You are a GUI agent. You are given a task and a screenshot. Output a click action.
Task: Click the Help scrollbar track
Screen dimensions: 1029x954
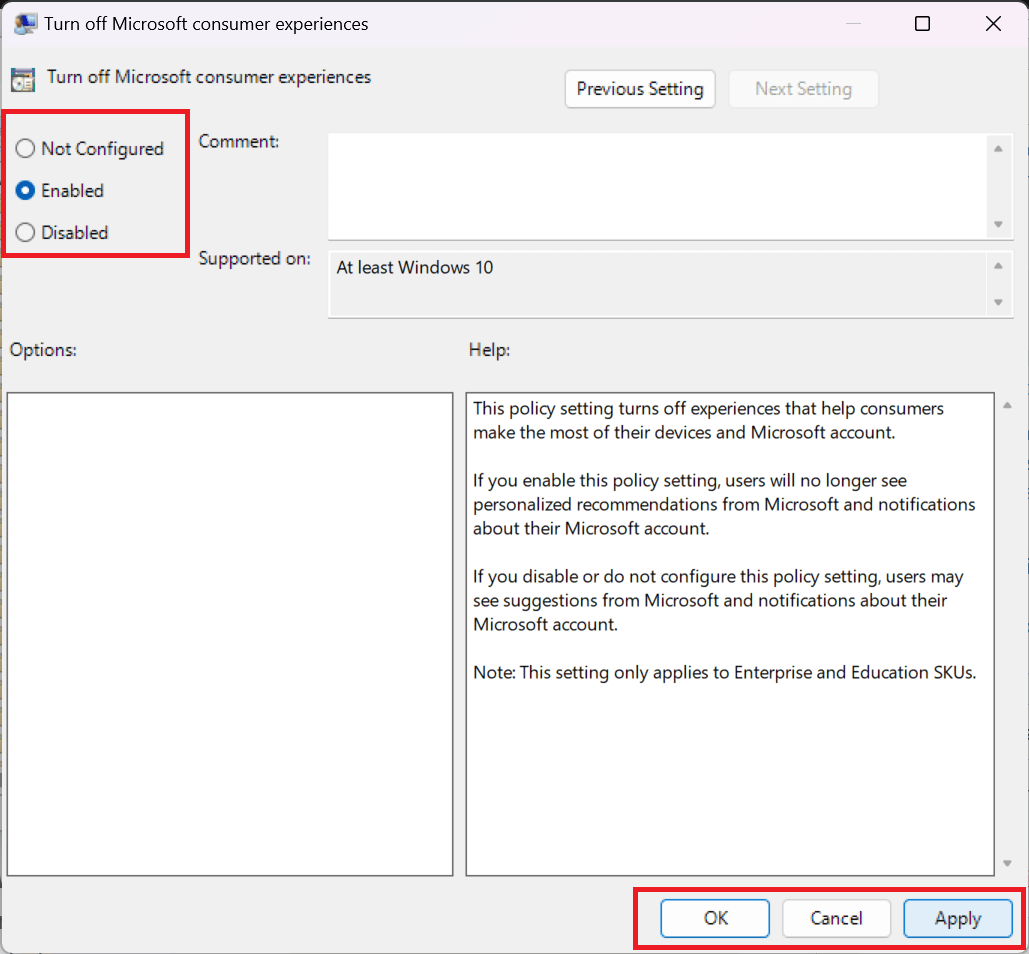pyautogui.click(x=1008, y=630)
